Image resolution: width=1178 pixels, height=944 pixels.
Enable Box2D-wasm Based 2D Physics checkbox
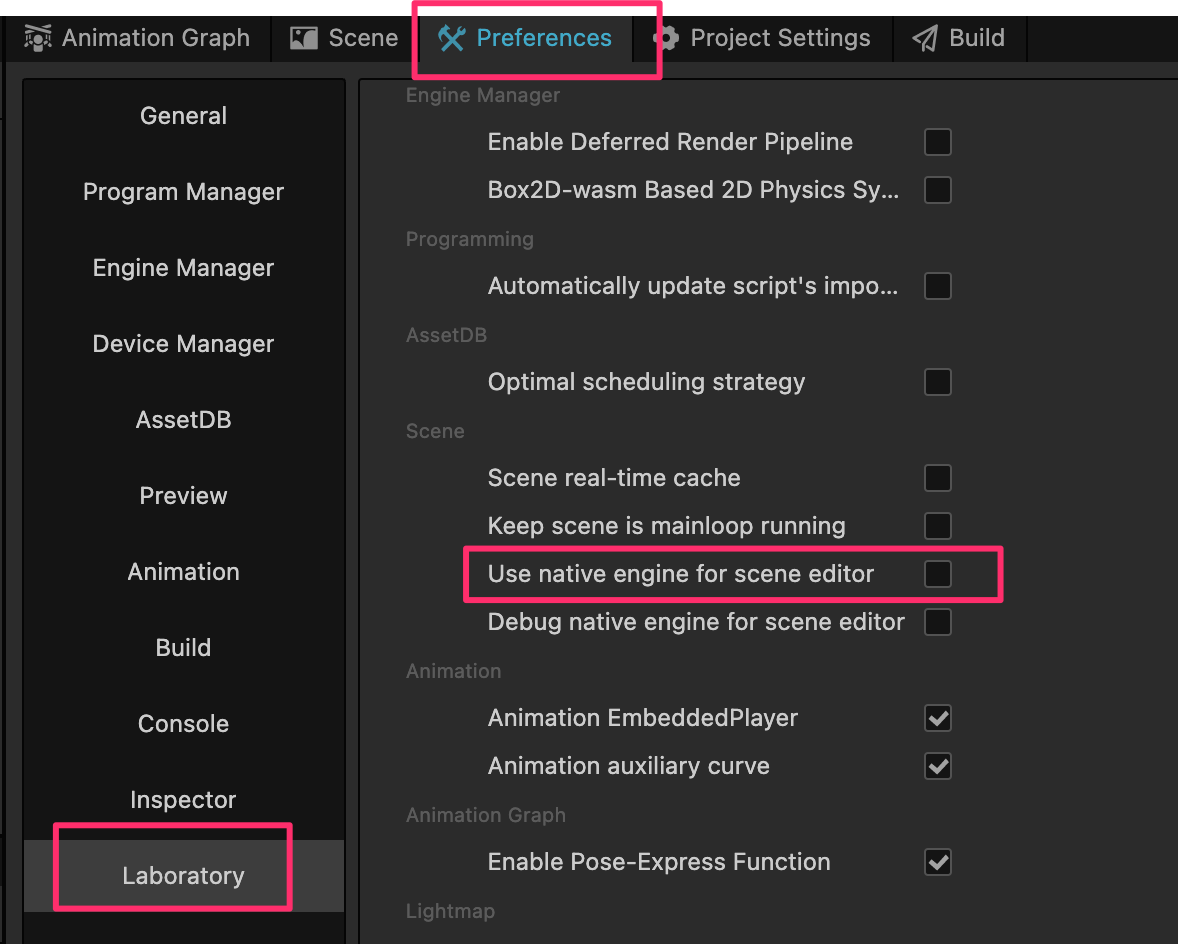click(938, 190)
